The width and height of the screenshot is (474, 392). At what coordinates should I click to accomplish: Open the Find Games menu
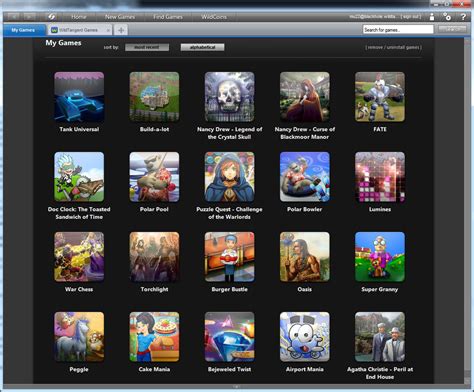pyautogui.click(x=168, y=17)
